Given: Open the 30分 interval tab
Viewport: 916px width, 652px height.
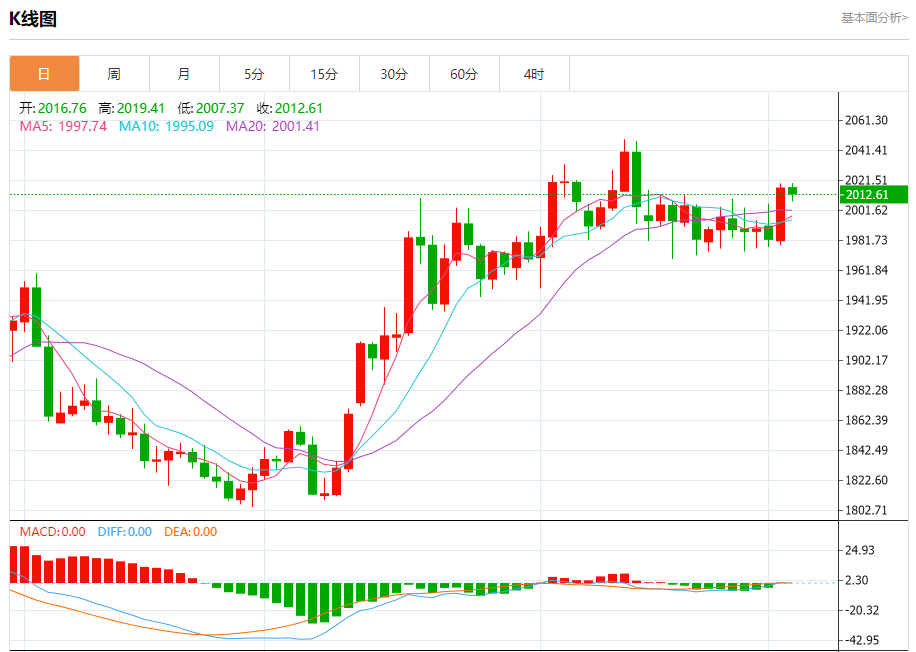Looking at the screenshot, I should click(x=394, y=74).
